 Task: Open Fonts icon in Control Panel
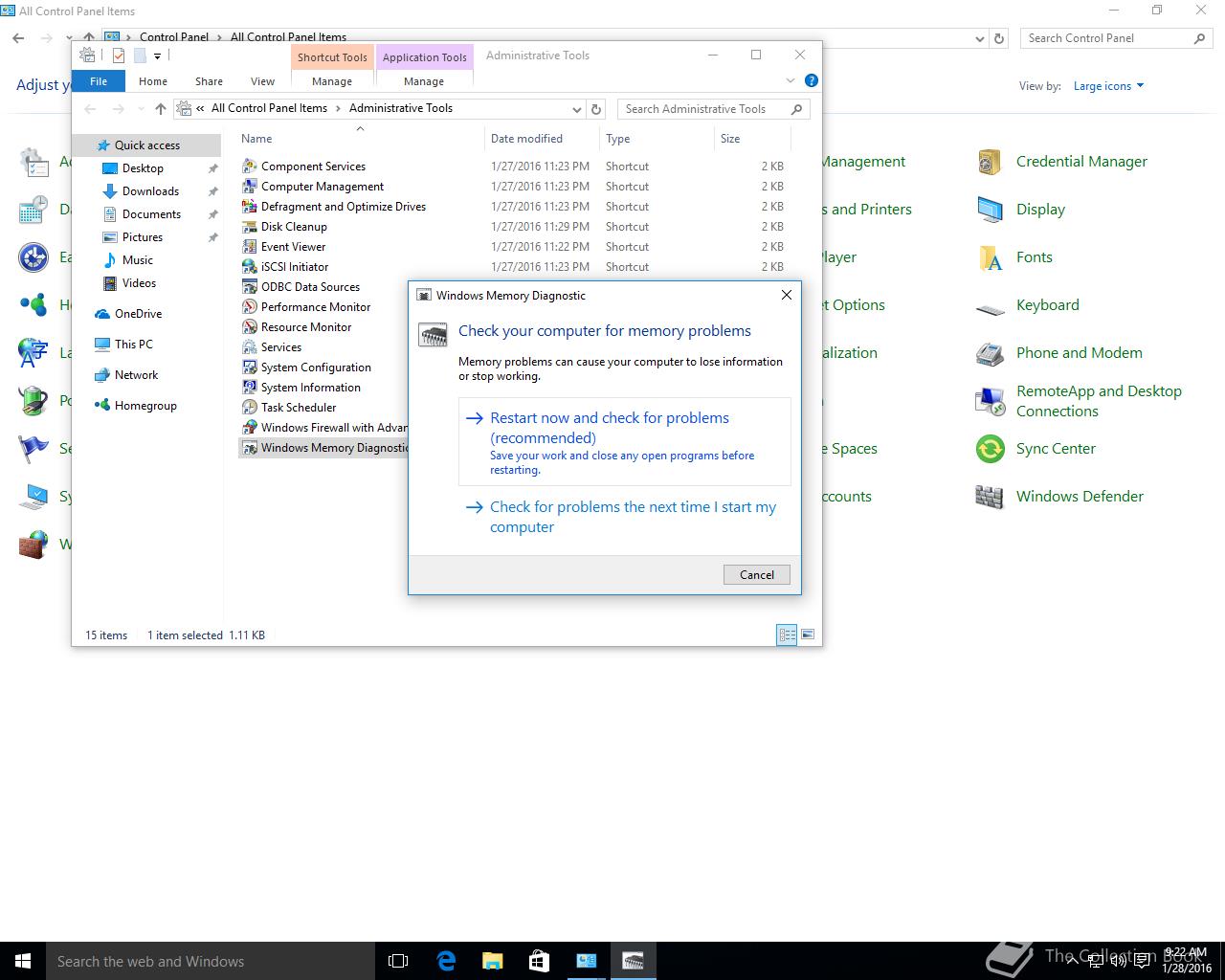[x=990, y=257]
